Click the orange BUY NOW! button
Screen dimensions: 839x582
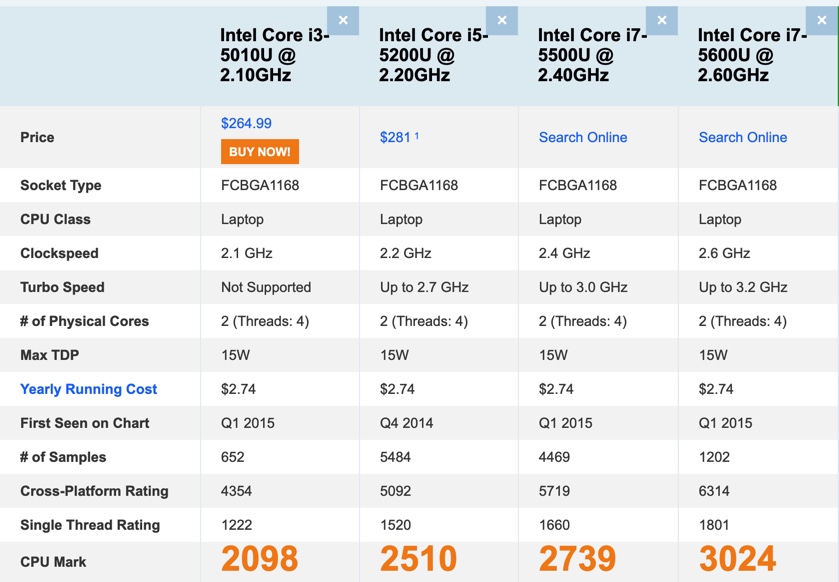click(260, 152)
